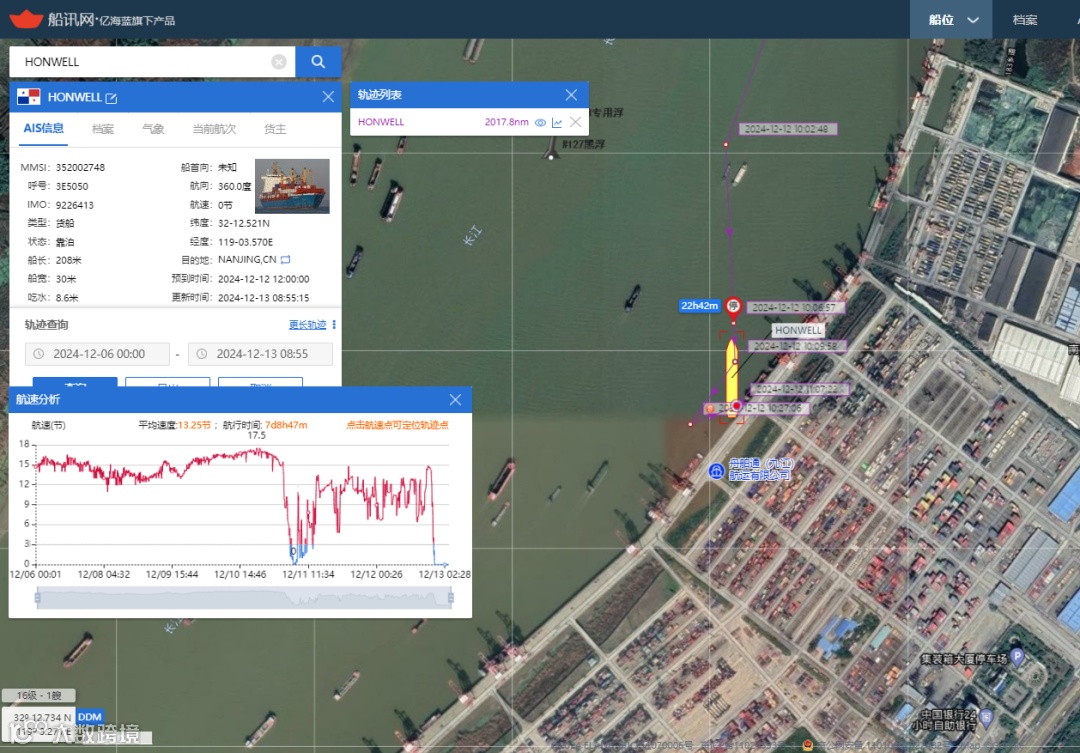Click the 中国银行24小时自助银行 marker
The height and width of the screenshot is (753, 1080).
(986, 718)
